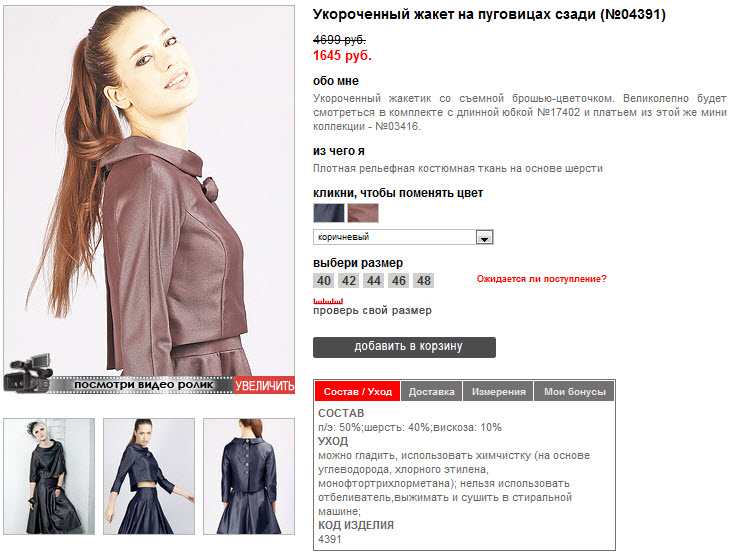This screenshot has height=555, width=734.
Task: Switch to the Доставка tab
Action: tap(432, 391)
